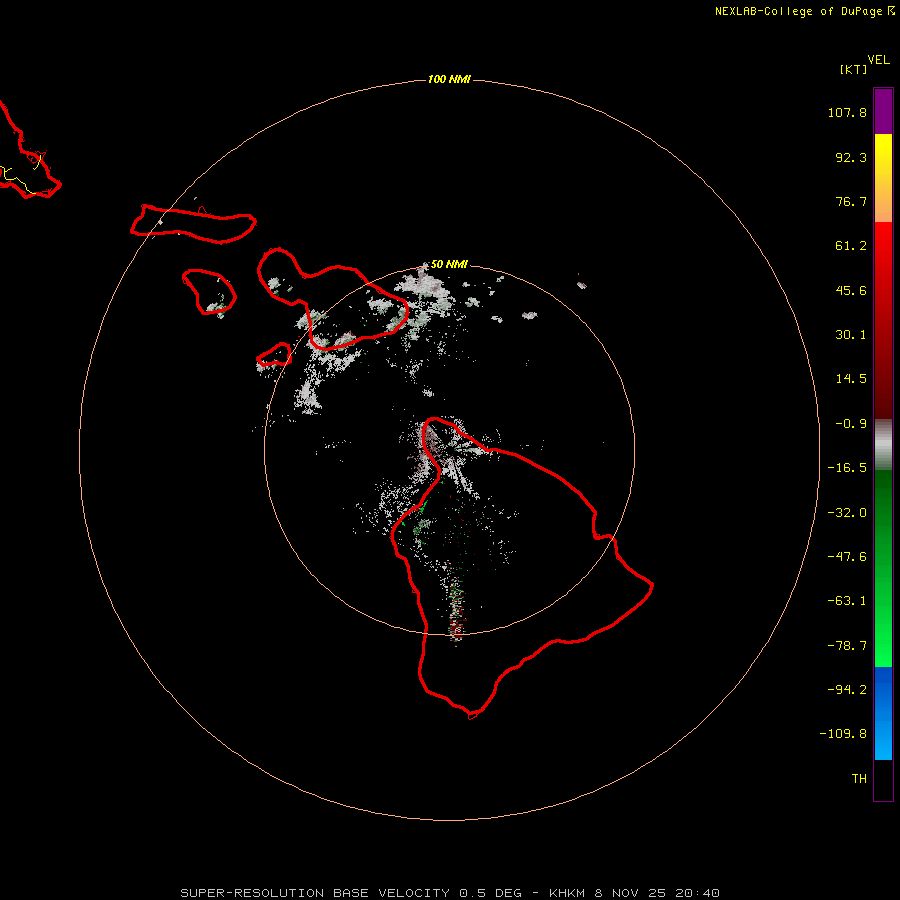The width and height of the screenshot is (900, 900).
Task: Click the blue segment of velocity color bar
Action: pyautogui.click(x=883, y=713)
